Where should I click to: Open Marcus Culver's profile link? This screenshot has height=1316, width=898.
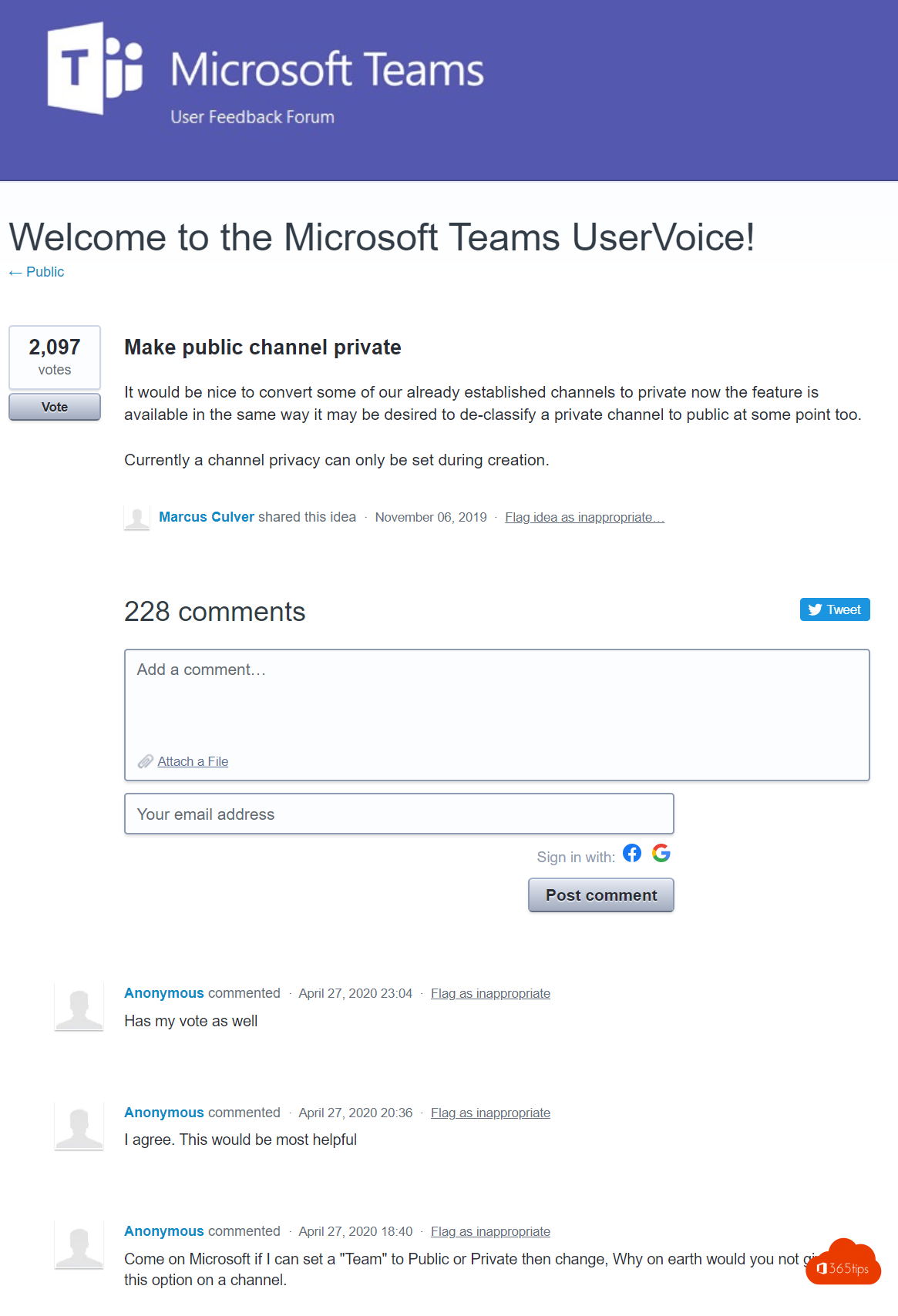[207, 517]
